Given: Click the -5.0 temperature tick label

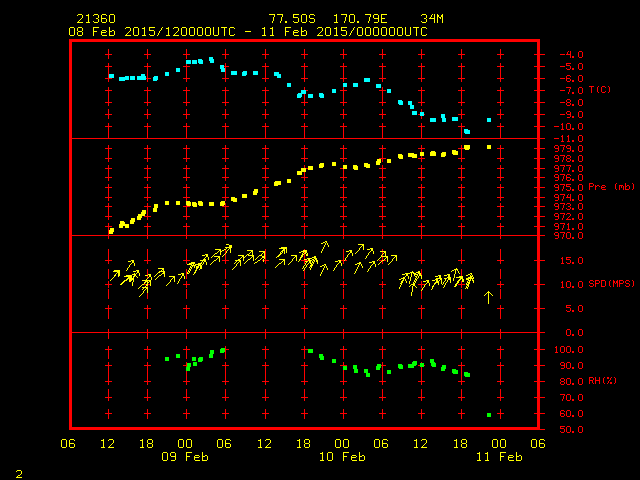Looking at the screenshot, I should click(x=571, y=67).
